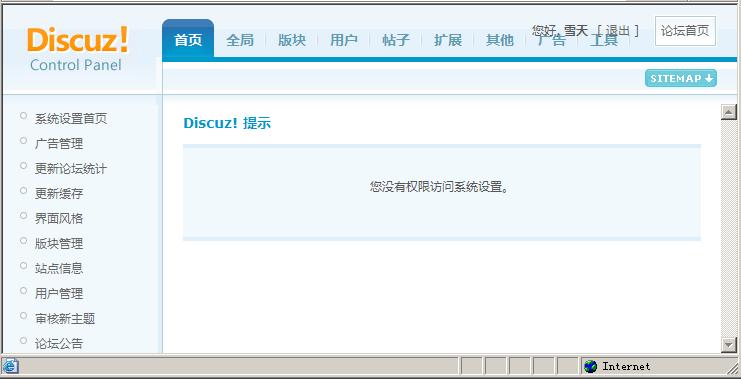
Task: Click 更新缓存 in the sidebar
Action: [x=59, y=194]
